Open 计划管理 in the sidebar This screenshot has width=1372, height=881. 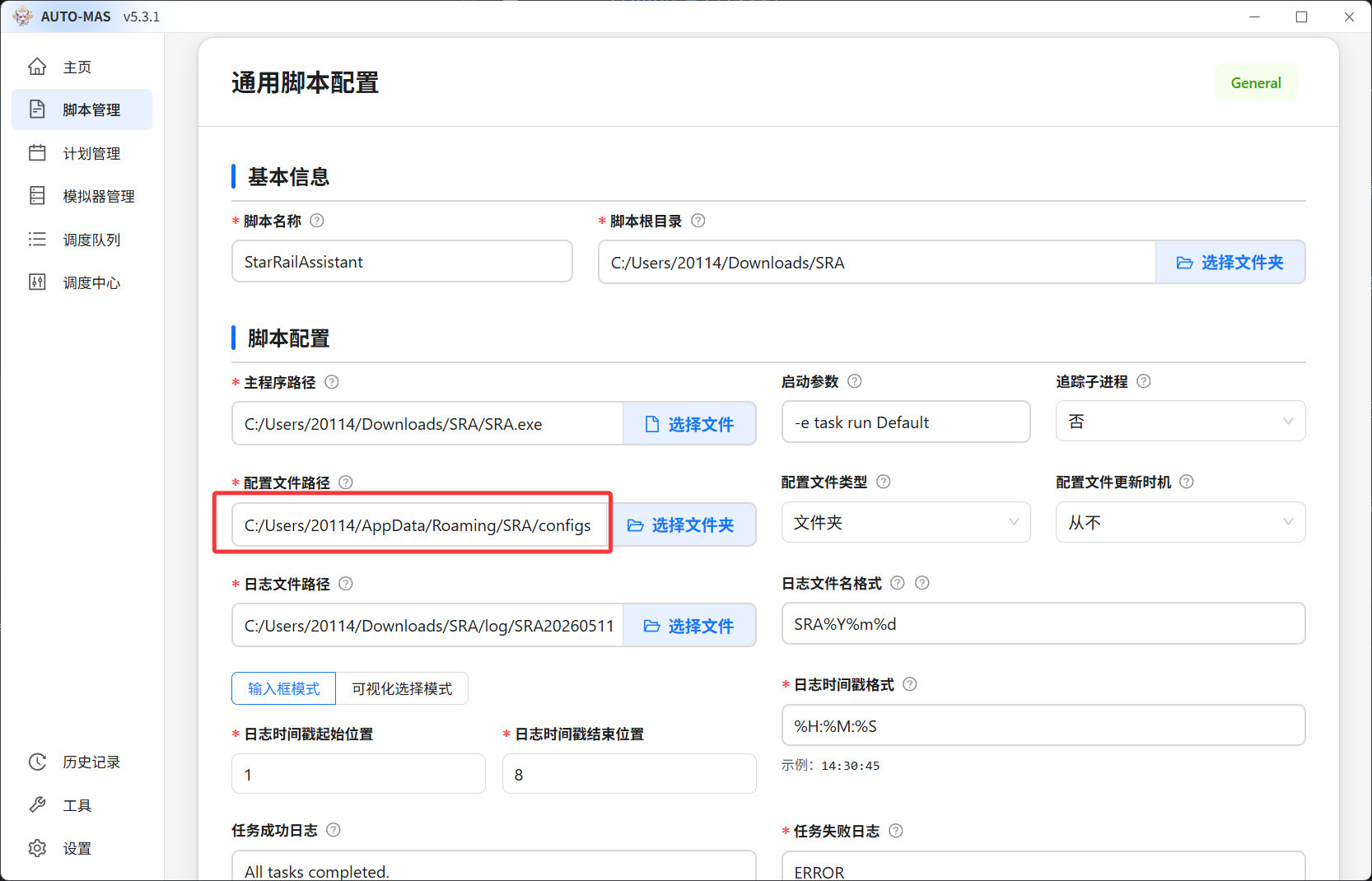[x=82, y=153]
